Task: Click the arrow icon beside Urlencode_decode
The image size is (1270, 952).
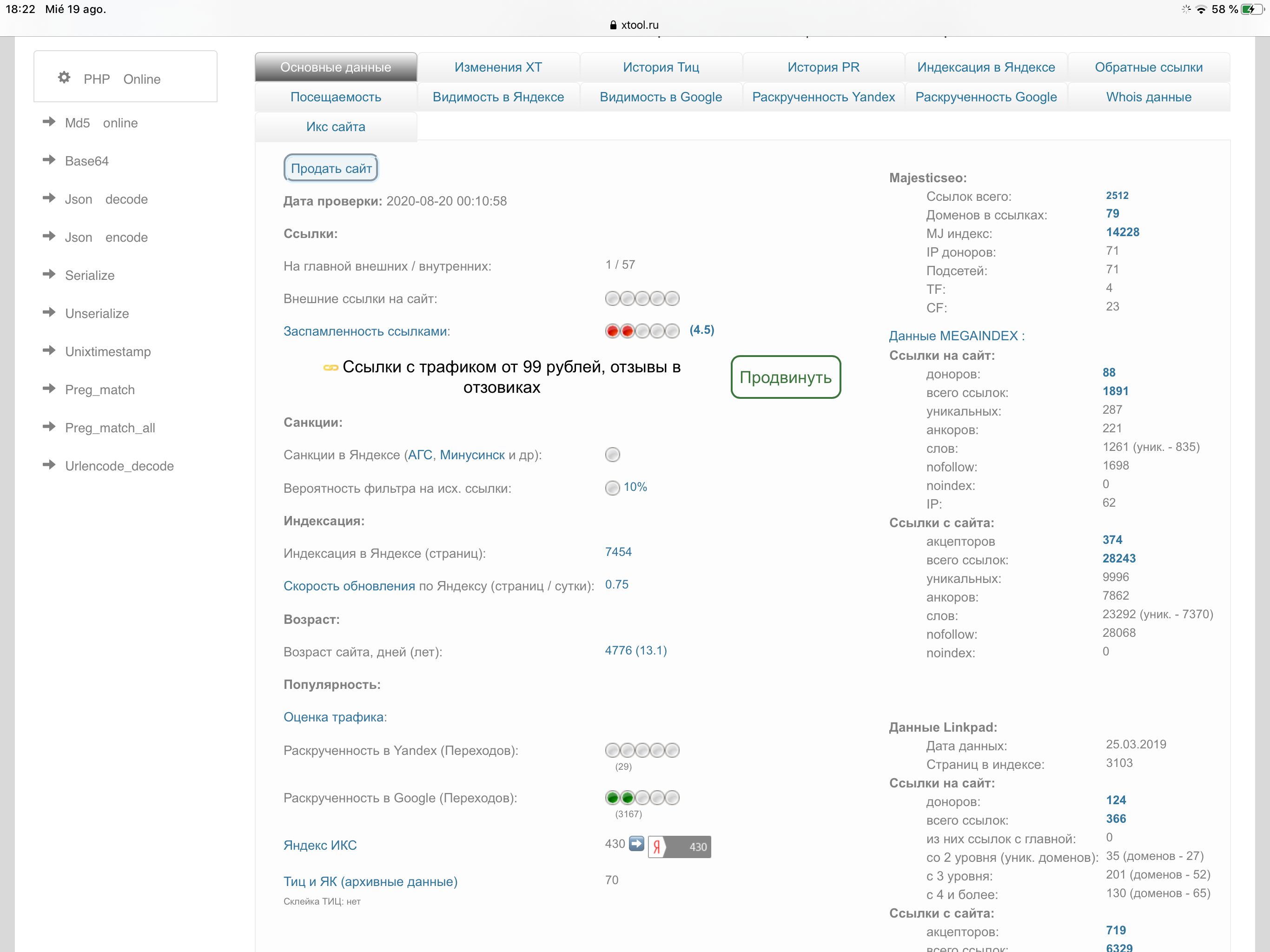Action: (49, 464)
